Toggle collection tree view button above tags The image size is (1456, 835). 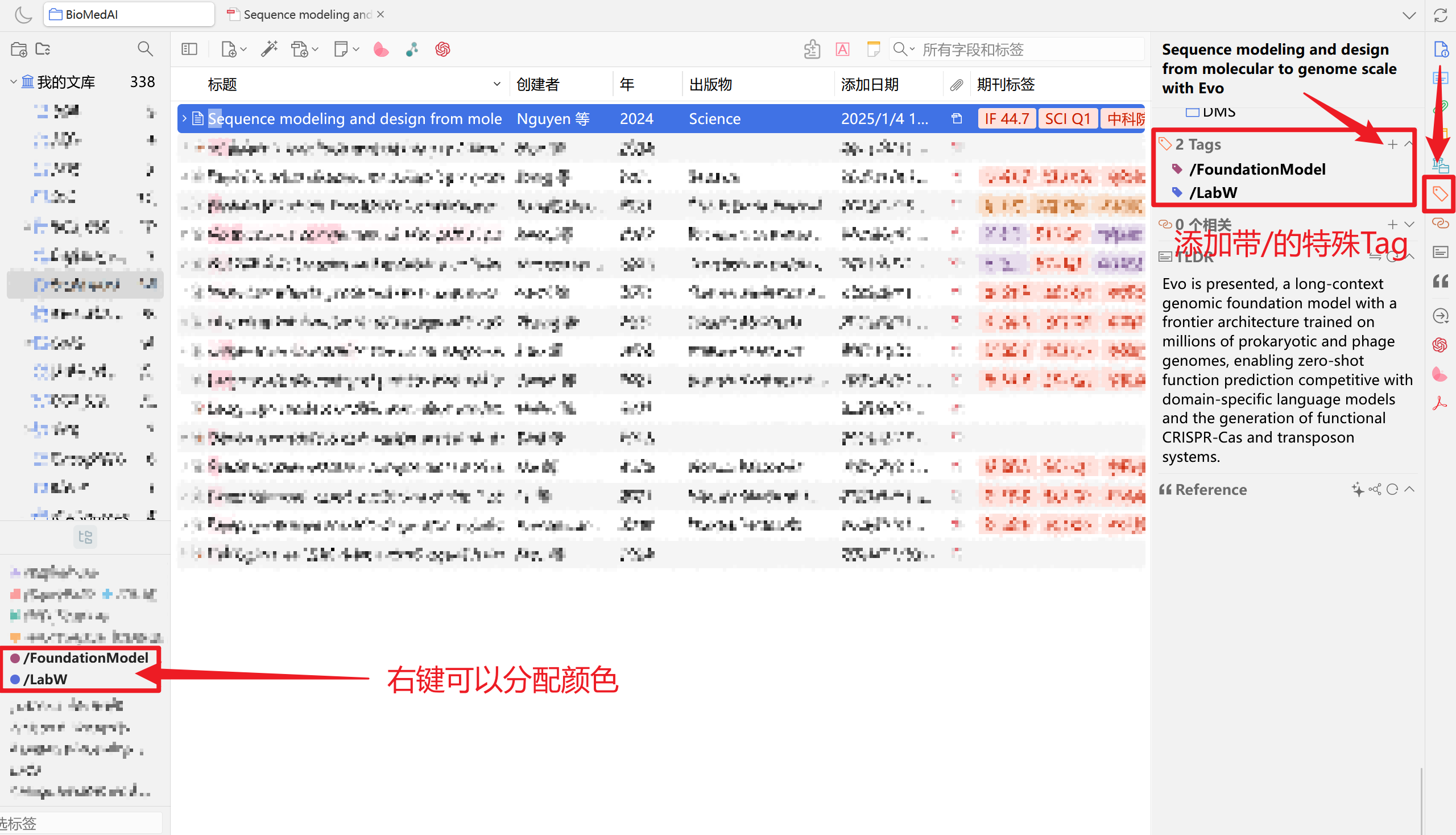click(85, 537)
